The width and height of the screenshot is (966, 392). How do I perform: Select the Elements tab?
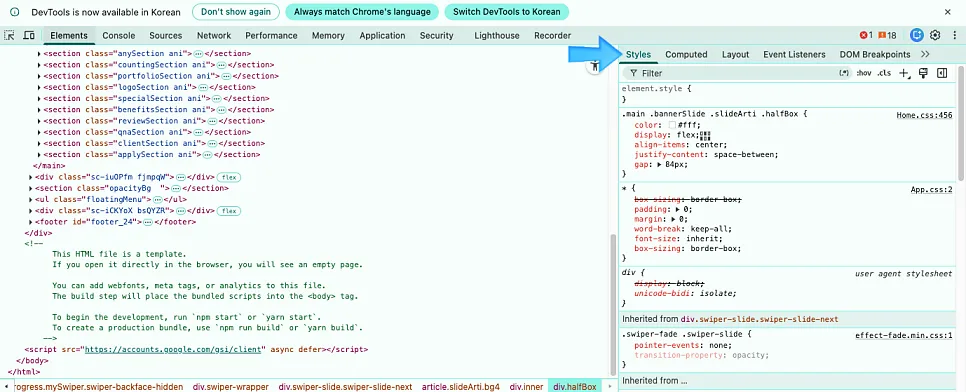tap(69, 36)
